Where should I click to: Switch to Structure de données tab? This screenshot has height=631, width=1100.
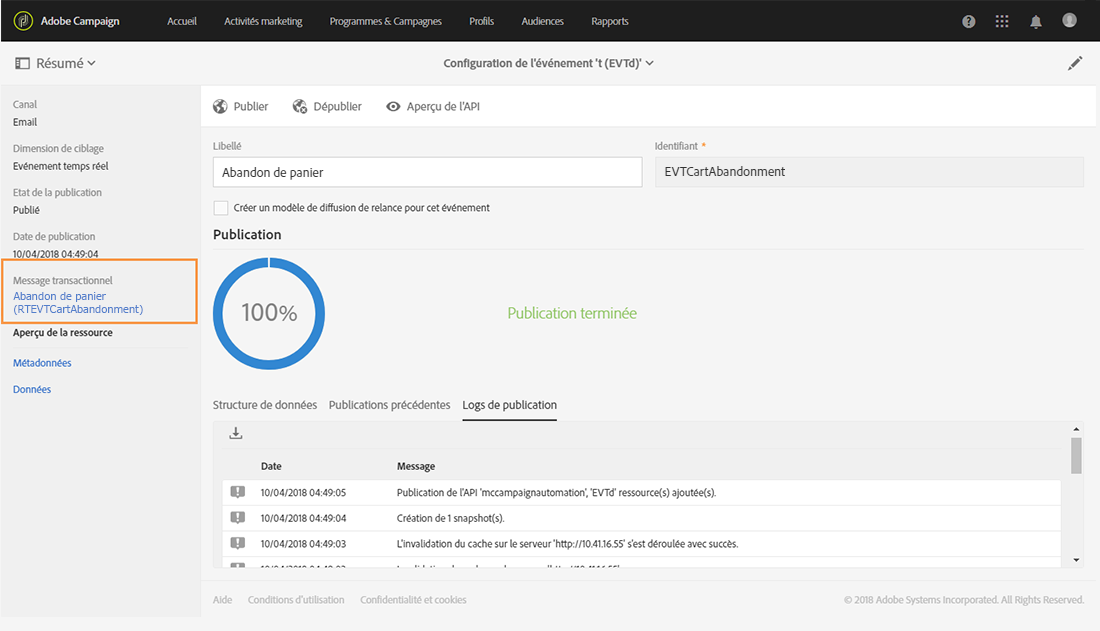click(x=264, y=405)
